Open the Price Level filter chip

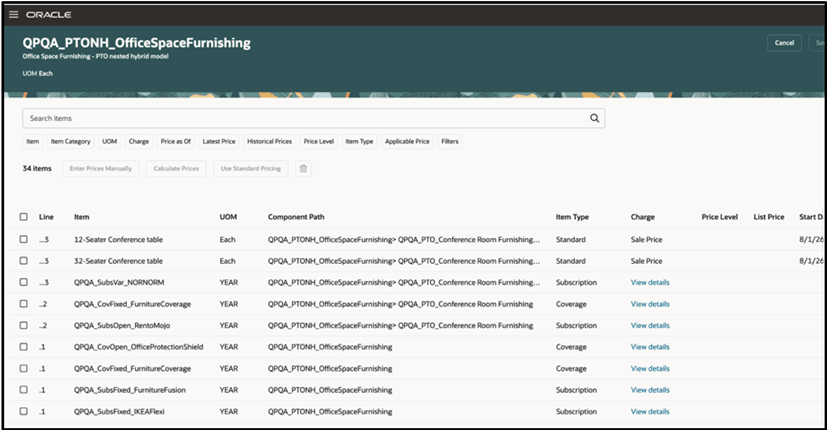(x=319, y=142)
